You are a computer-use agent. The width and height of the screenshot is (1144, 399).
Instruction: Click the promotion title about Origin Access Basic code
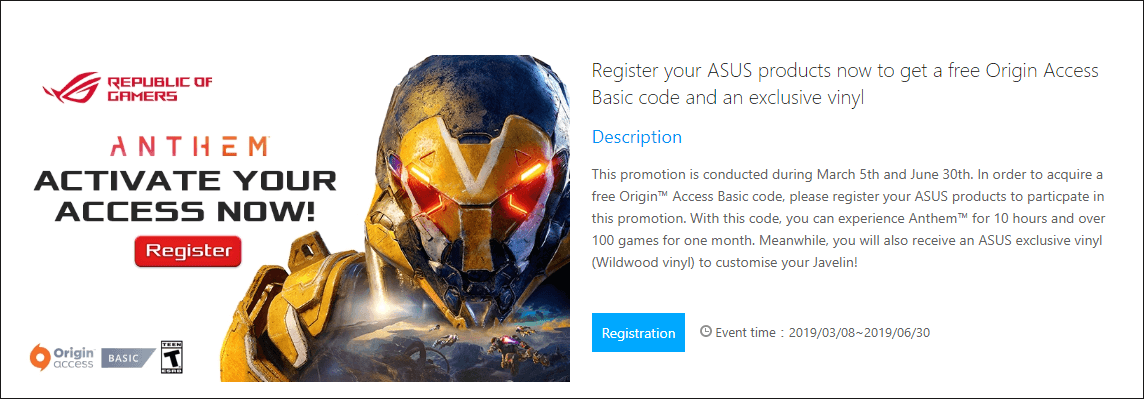(845, 84)
